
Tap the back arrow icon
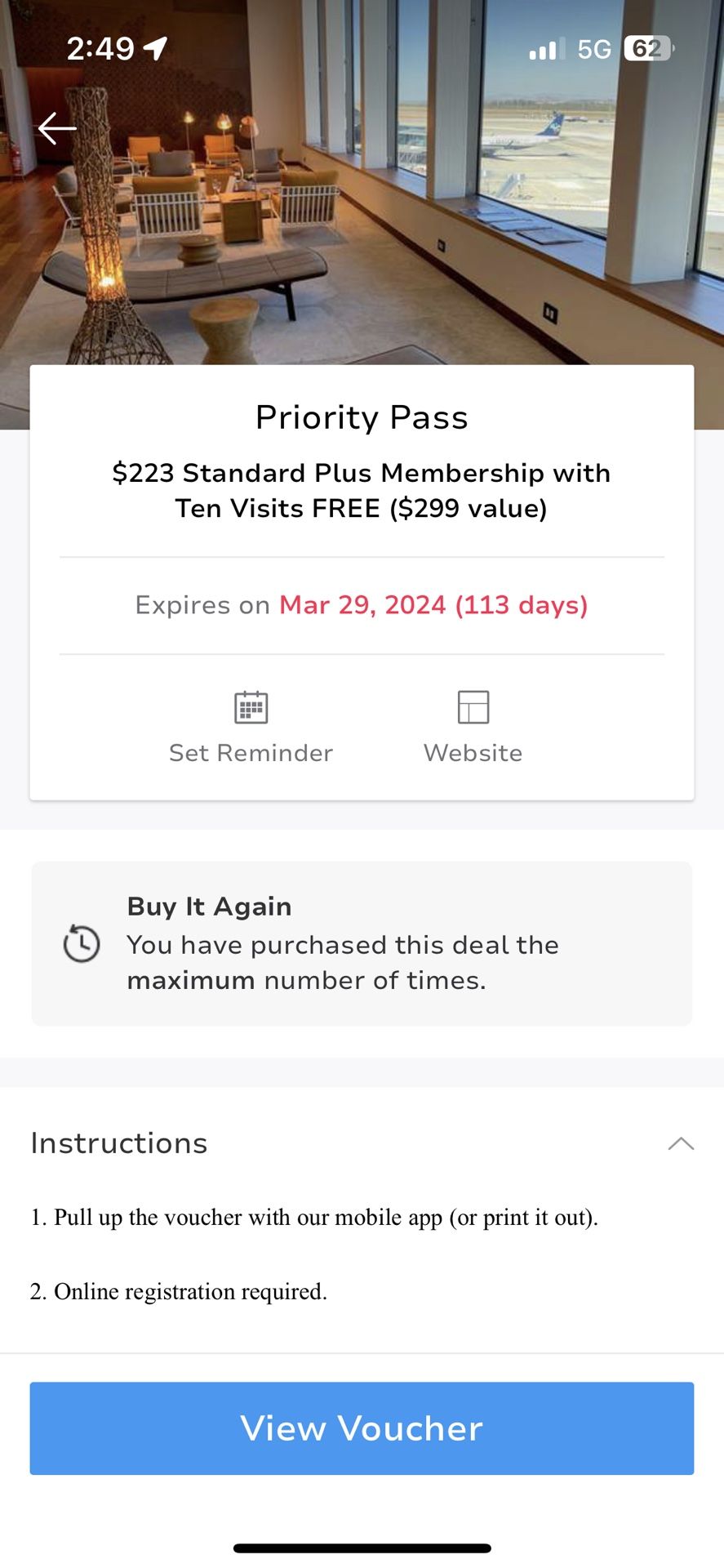pos(57,128)
